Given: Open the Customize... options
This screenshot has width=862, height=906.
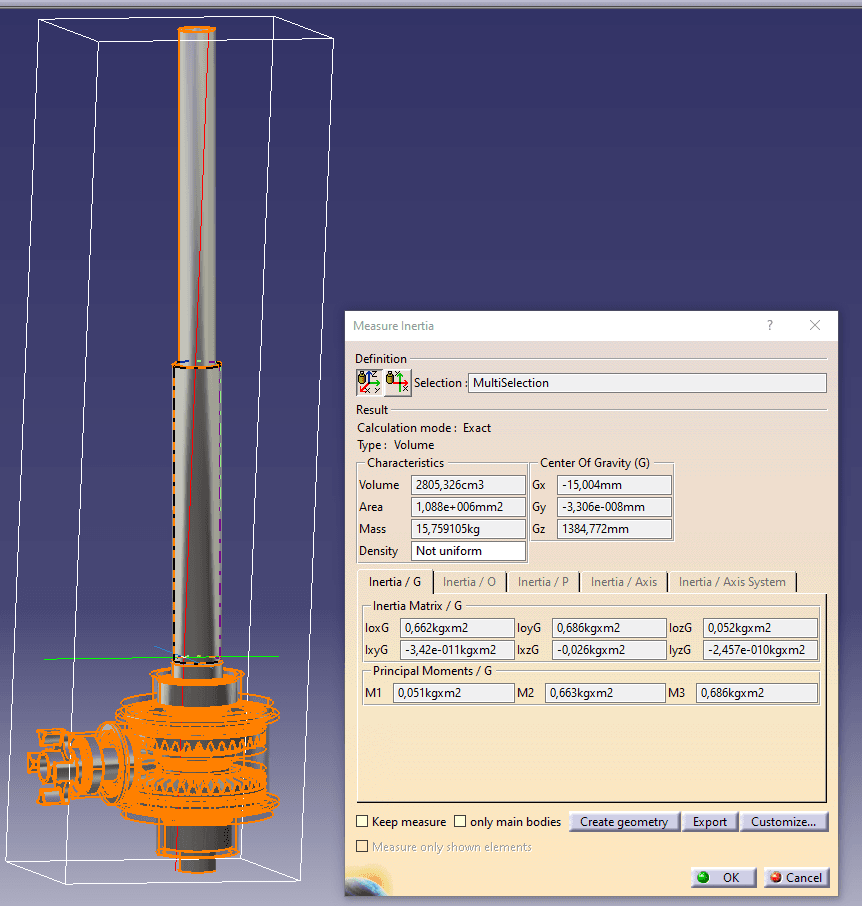Looking at the screenshot, I should click(784, 822).
